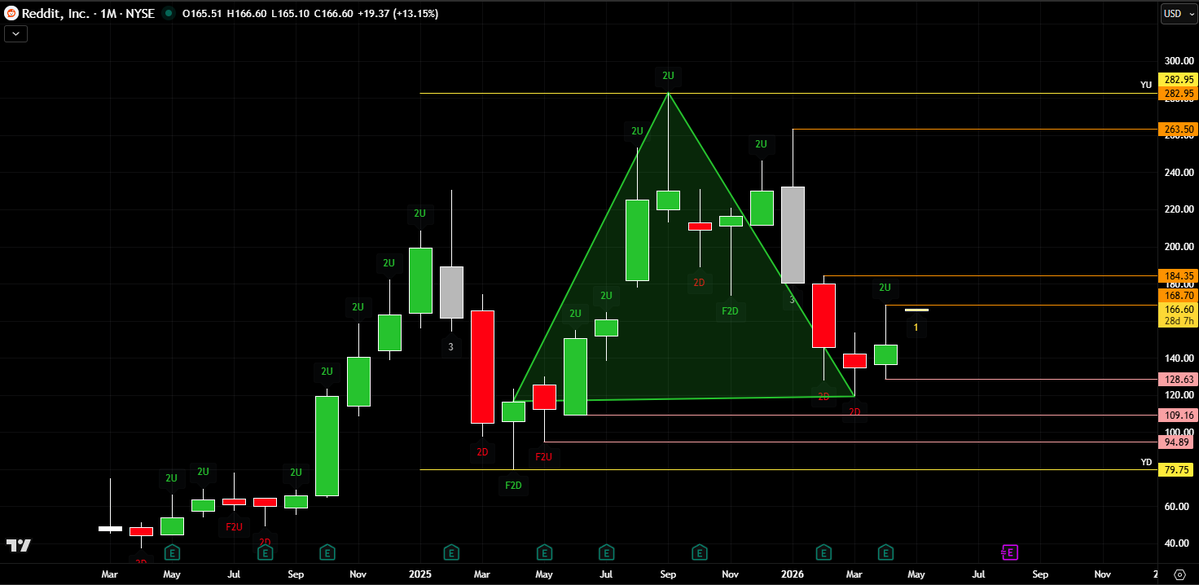Click the 28d 7h bar countdown label
Viewport: 1199px width, 585px height.
tap(1177, 321)
